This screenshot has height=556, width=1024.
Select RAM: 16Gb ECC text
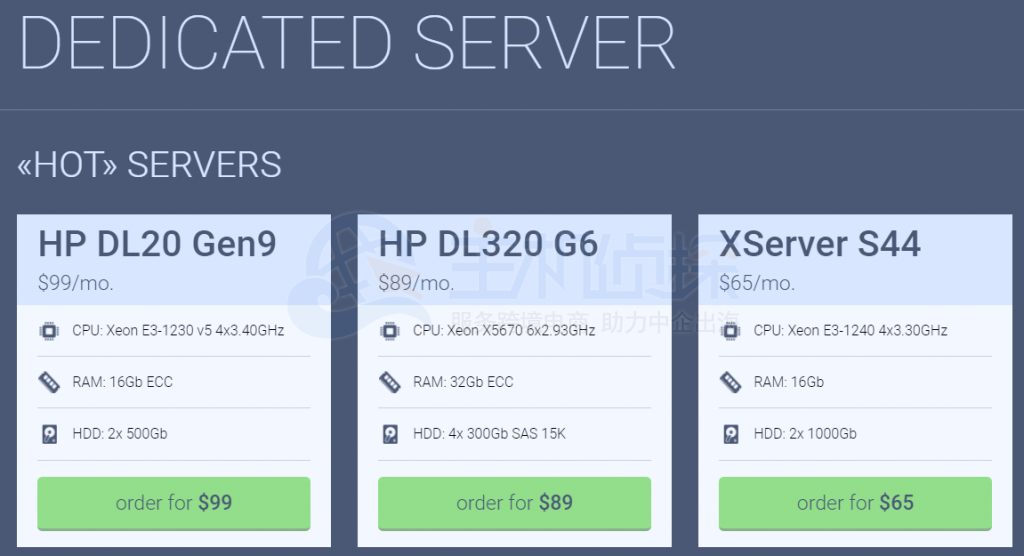[x=123, y=382]
